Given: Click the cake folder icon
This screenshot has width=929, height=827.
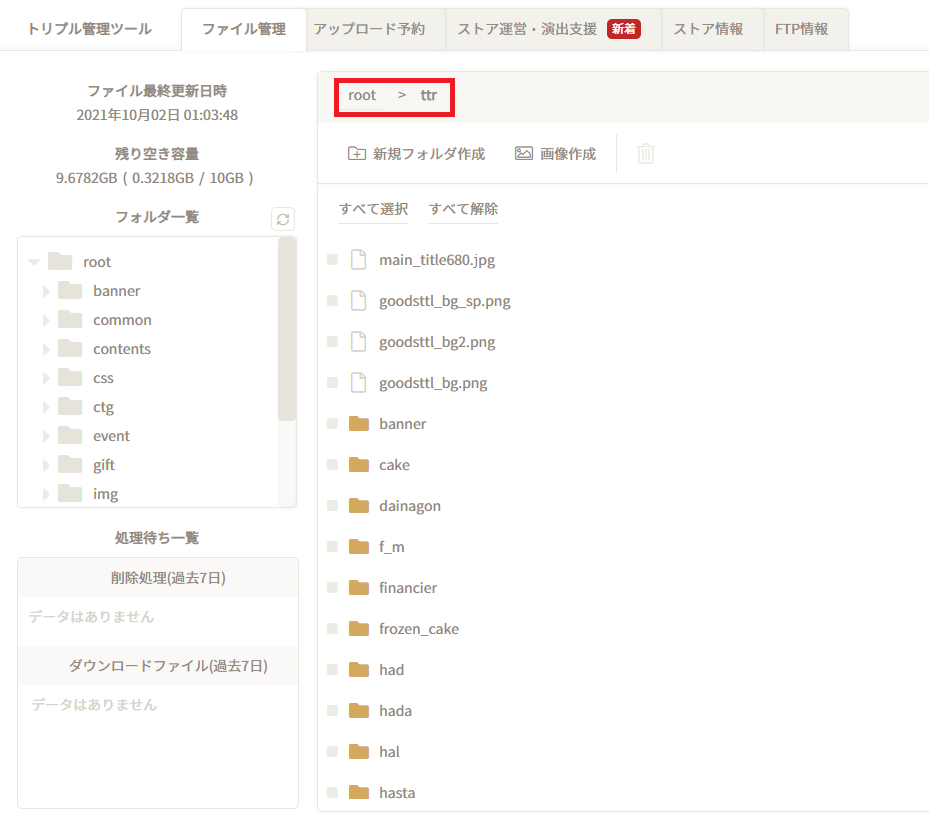Looking at the screenshot, I should (x=359, y=464).
